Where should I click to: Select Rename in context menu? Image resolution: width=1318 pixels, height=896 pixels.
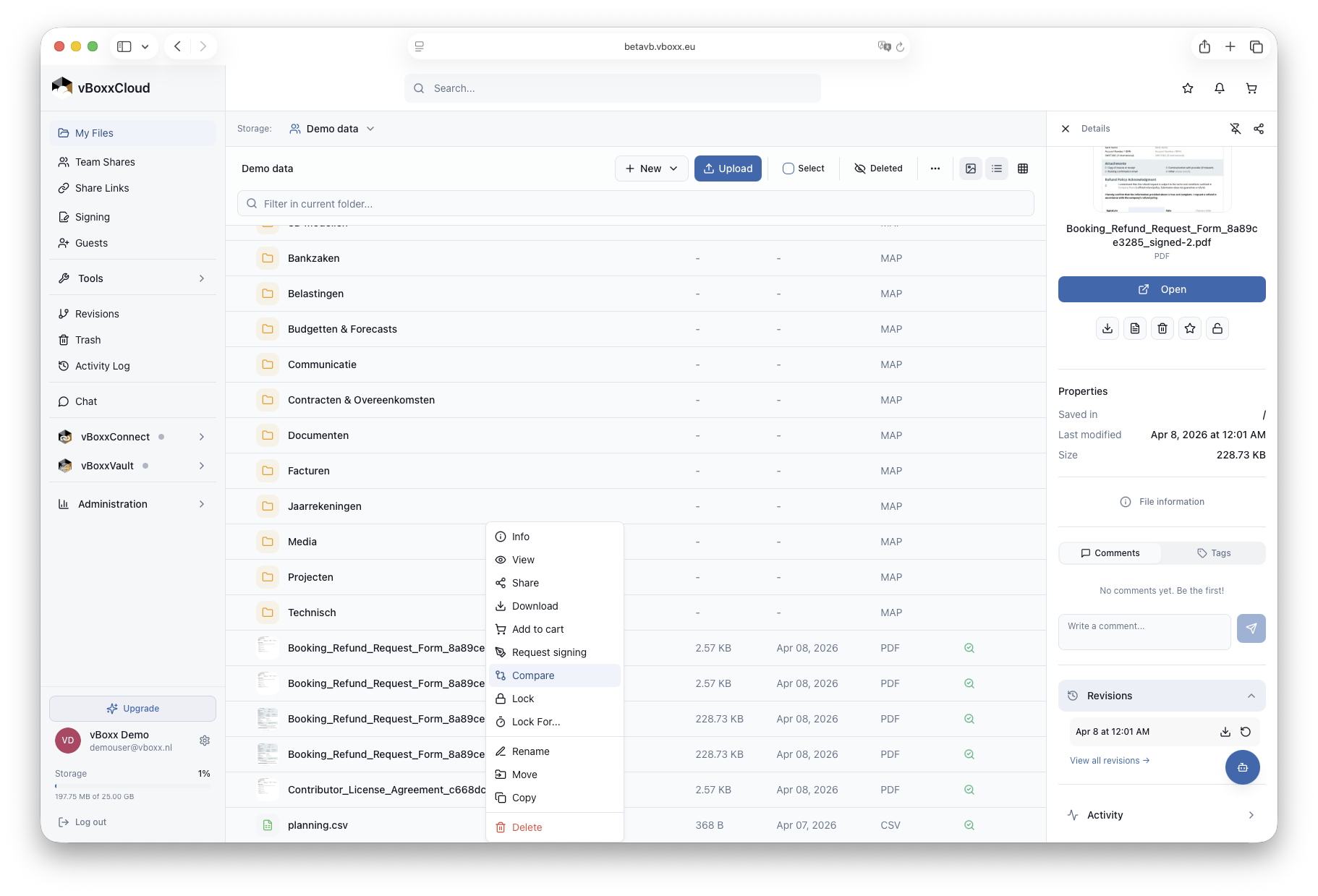point(555,751)
